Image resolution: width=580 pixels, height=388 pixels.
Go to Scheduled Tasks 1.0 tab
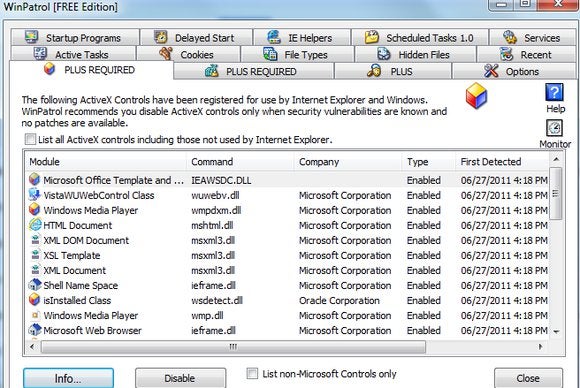(x=419, y=37)
